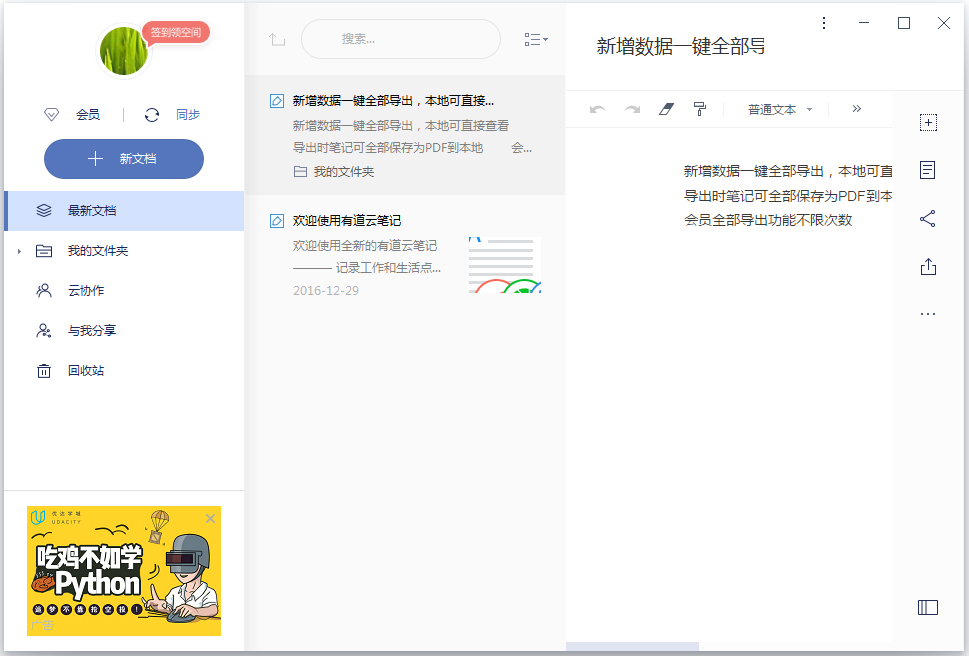Click the export upload icon in right sidebar
The width and height of the screenshot is (969, 656).
click(x=928, y=266)
